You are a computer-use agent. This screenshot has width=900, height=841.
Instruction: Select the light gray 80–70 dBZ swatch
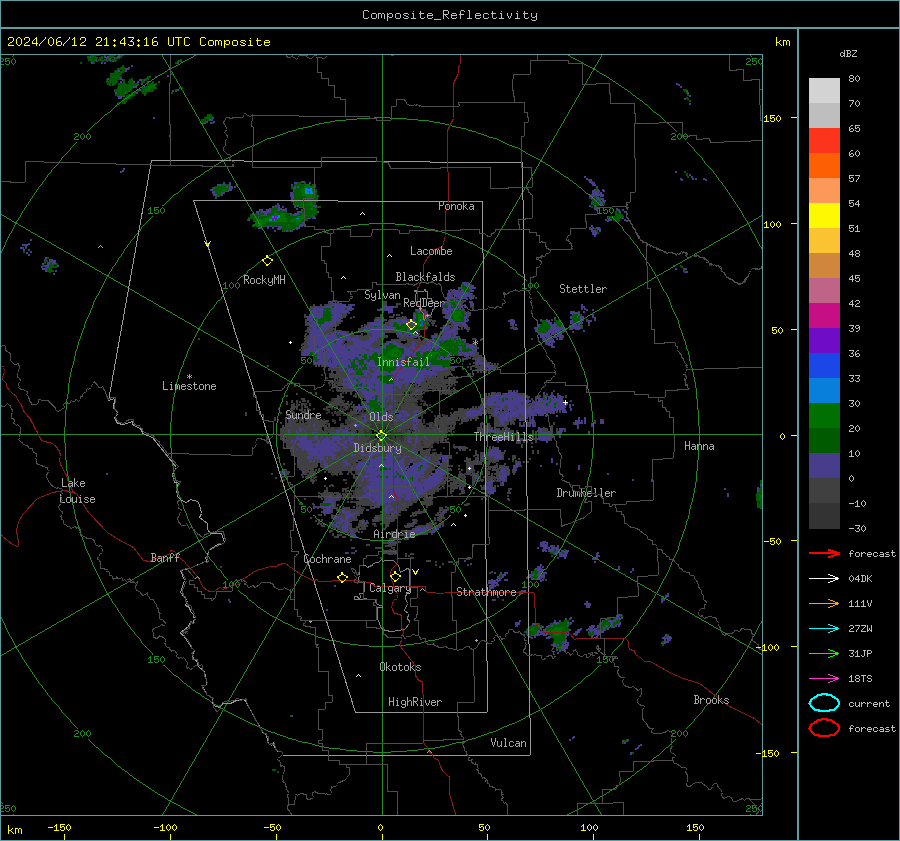(824, 91)
